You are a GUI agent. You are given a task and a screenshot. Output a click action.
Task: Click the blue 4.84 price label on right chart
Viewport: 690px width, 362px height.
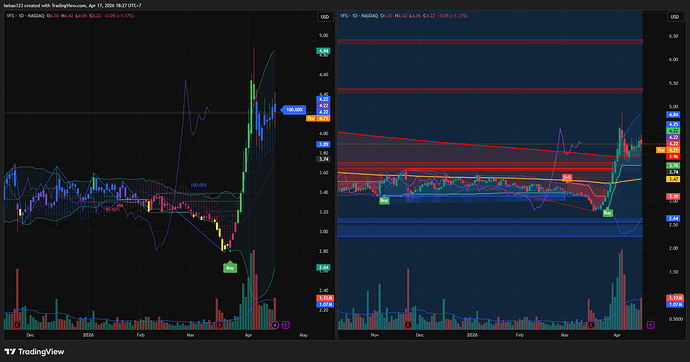tap(674, 114)
